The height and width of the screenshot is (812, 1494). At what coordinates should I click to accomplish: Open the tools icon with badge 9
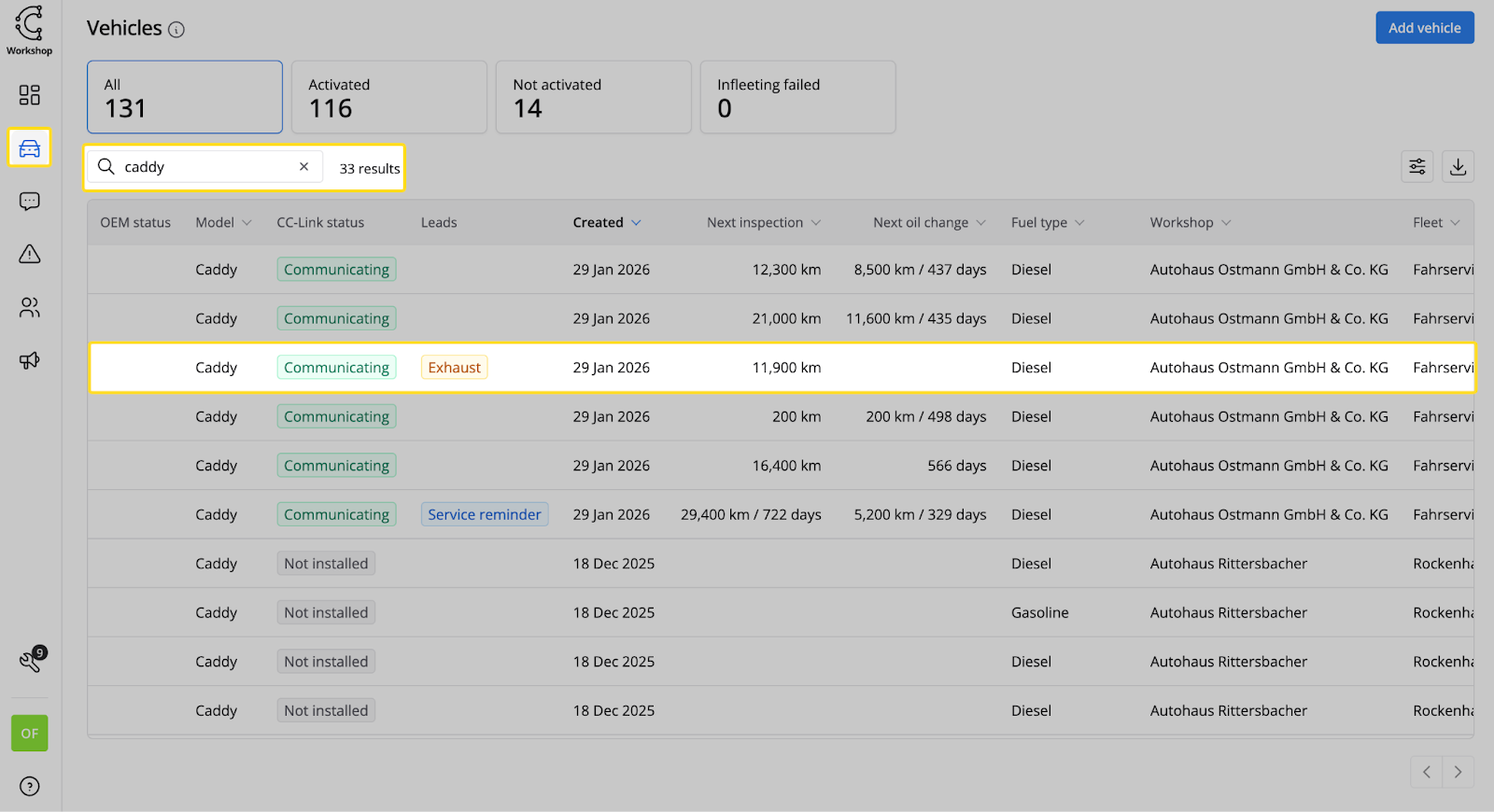point(30,661)
